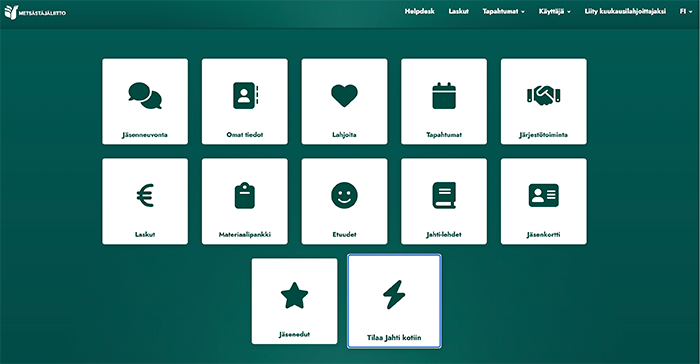Open the Laskut euro sign tile
This screenshot has width=700, height=364.
[145, 201]
